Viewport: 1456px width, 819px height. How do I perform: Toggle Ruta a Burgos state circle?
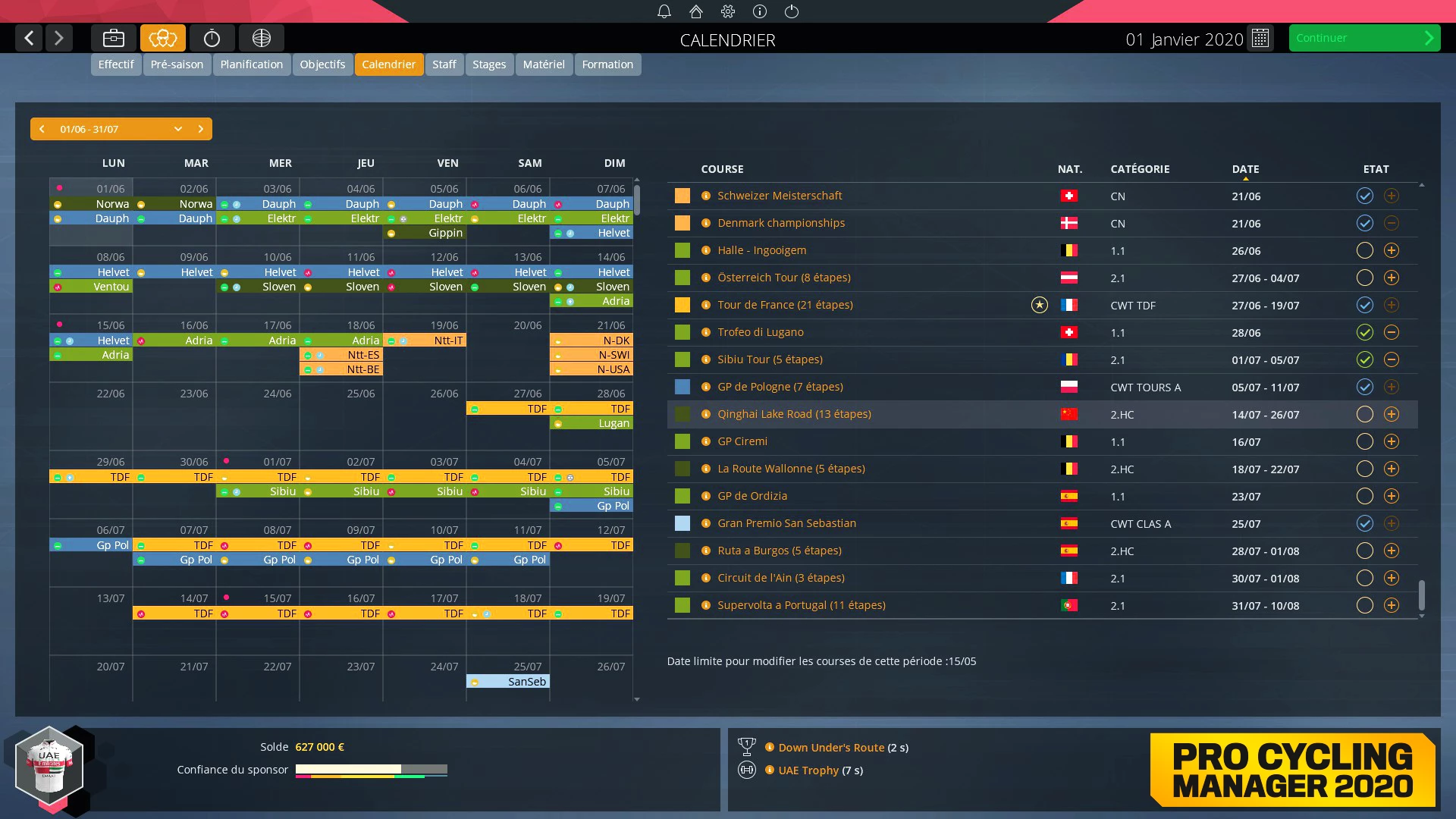point(1365,551)
